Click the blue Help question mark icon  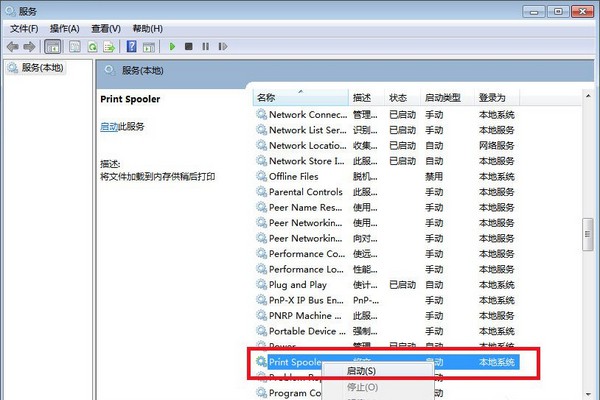tap(130, 46)
